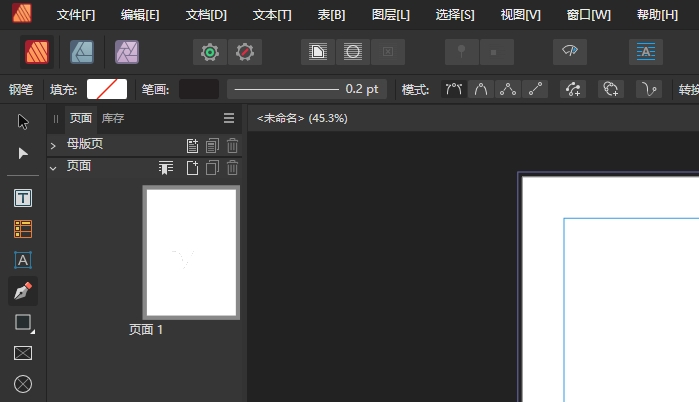Image resolution: width=699 pixels, height=402 pixels.
Task: Select Line mode icon
Action: pos(535,90)
